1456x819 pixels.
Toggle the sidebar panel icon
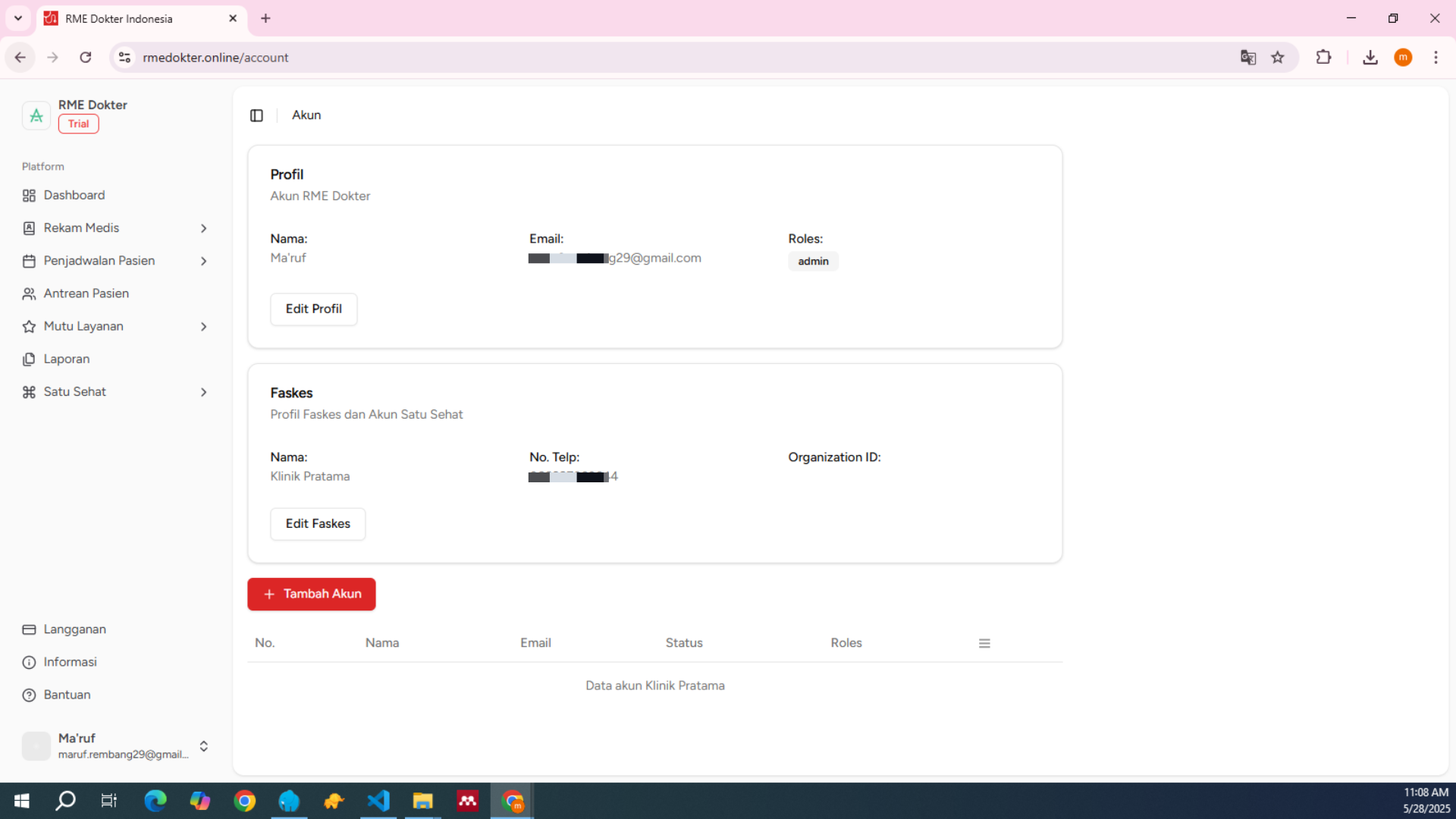point(256,115)
